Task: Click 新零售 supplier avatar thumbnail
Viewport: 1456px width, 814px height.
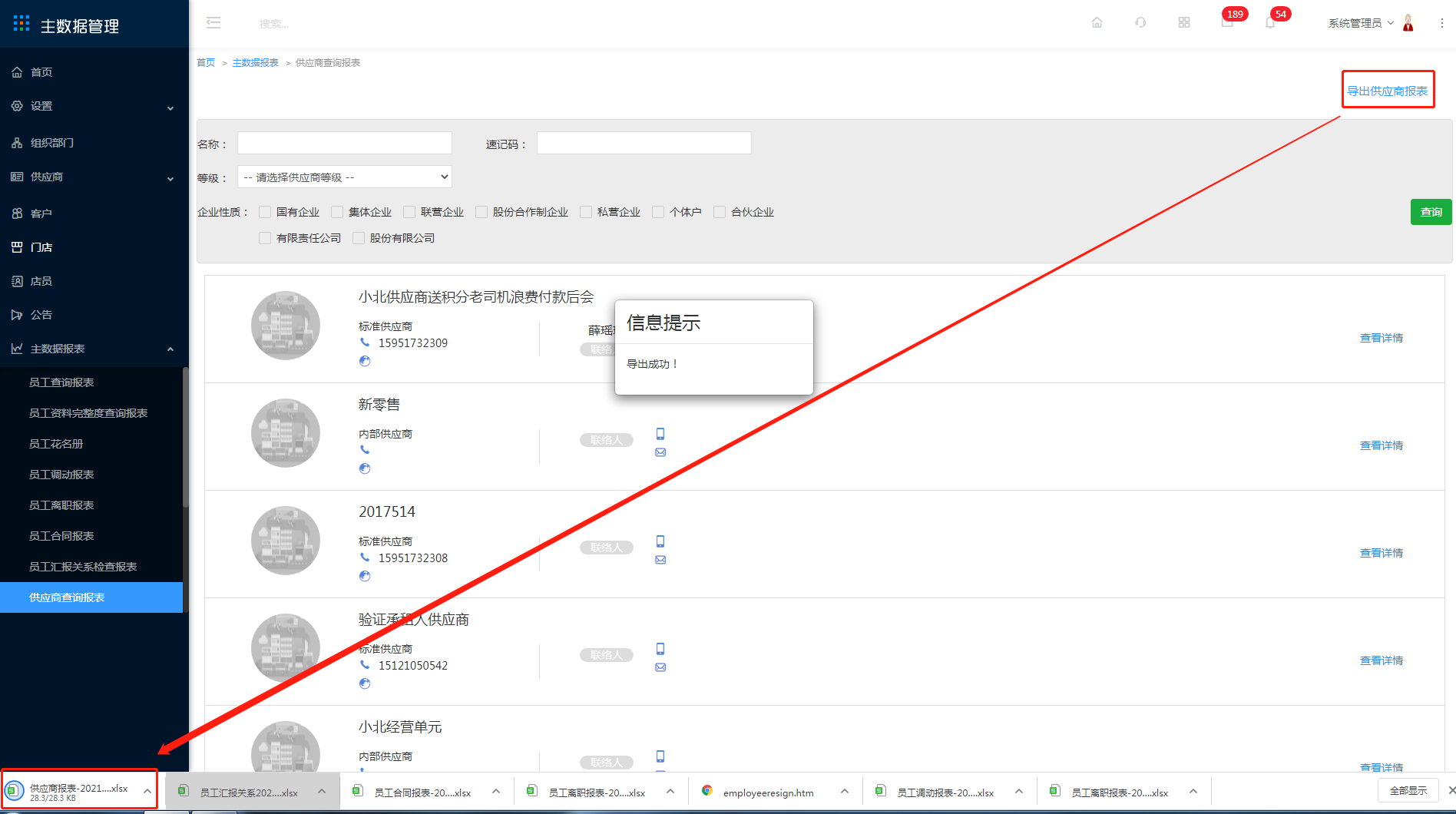Action: tap(286, 433)
